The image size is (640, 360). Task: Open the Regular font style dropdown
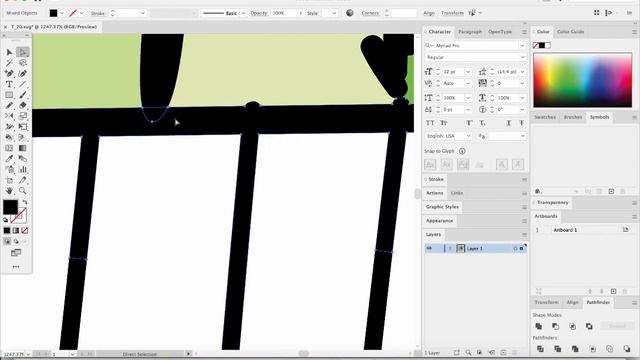[x=522, y=57]
